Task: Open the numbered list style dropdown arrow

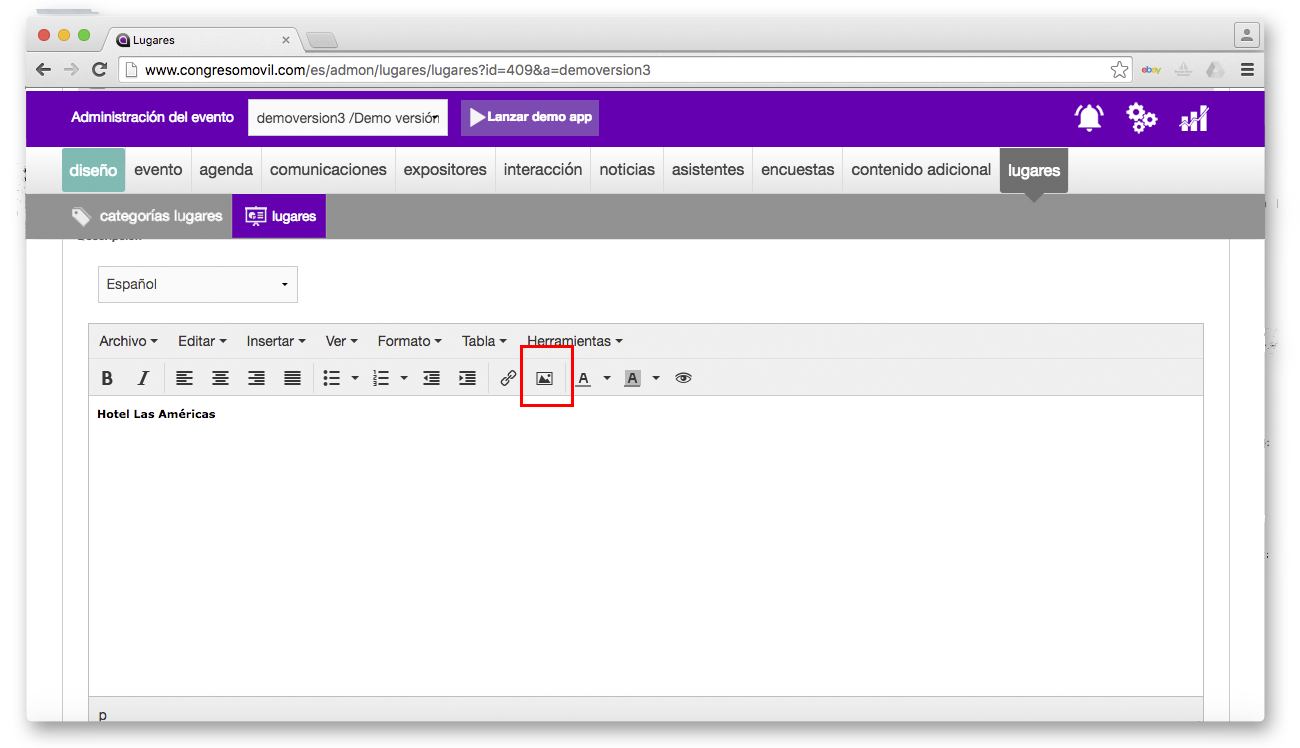Action: [403, 378]
